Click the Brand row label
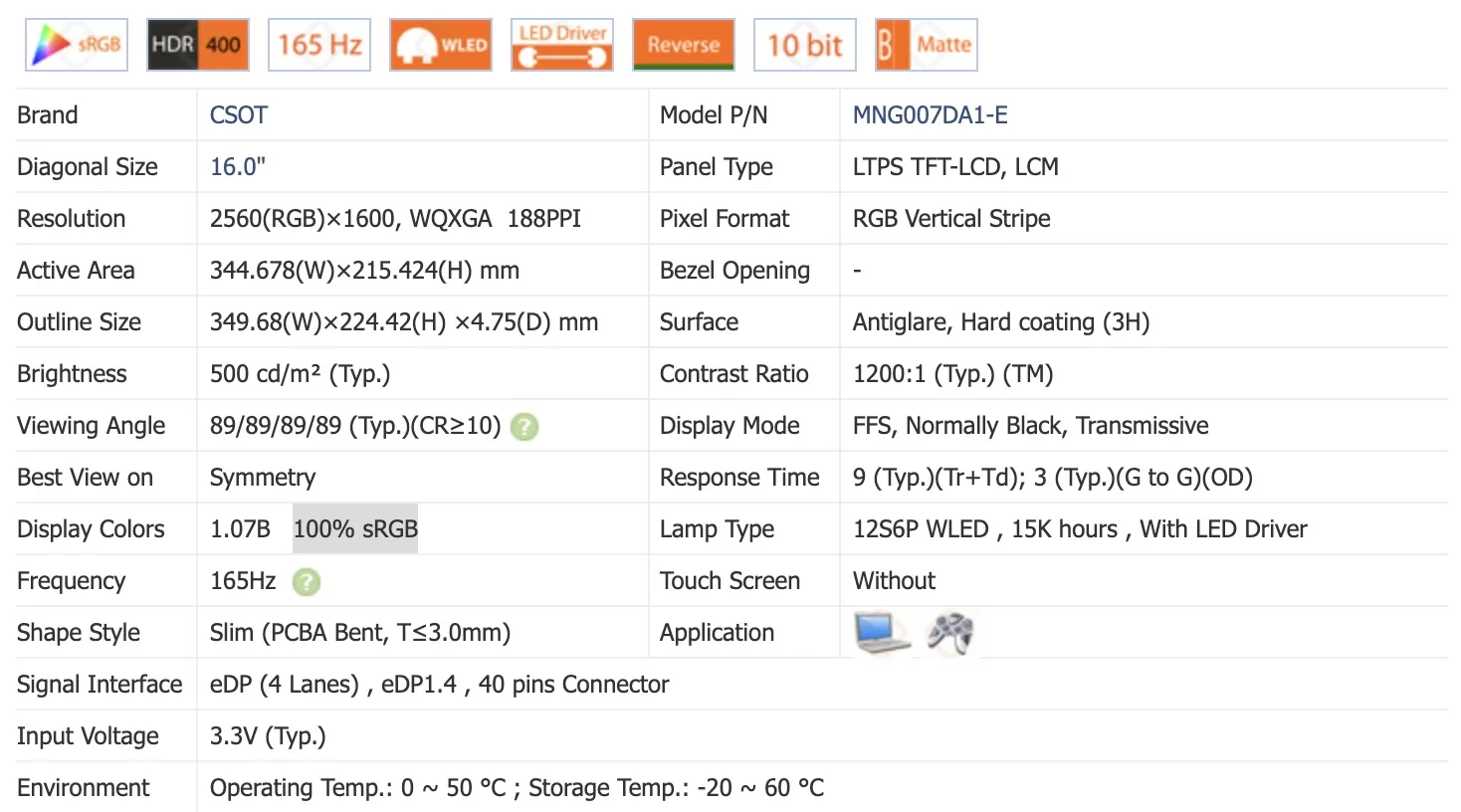The width and height of the screenshot is (1461, 812). coord(48,115)
